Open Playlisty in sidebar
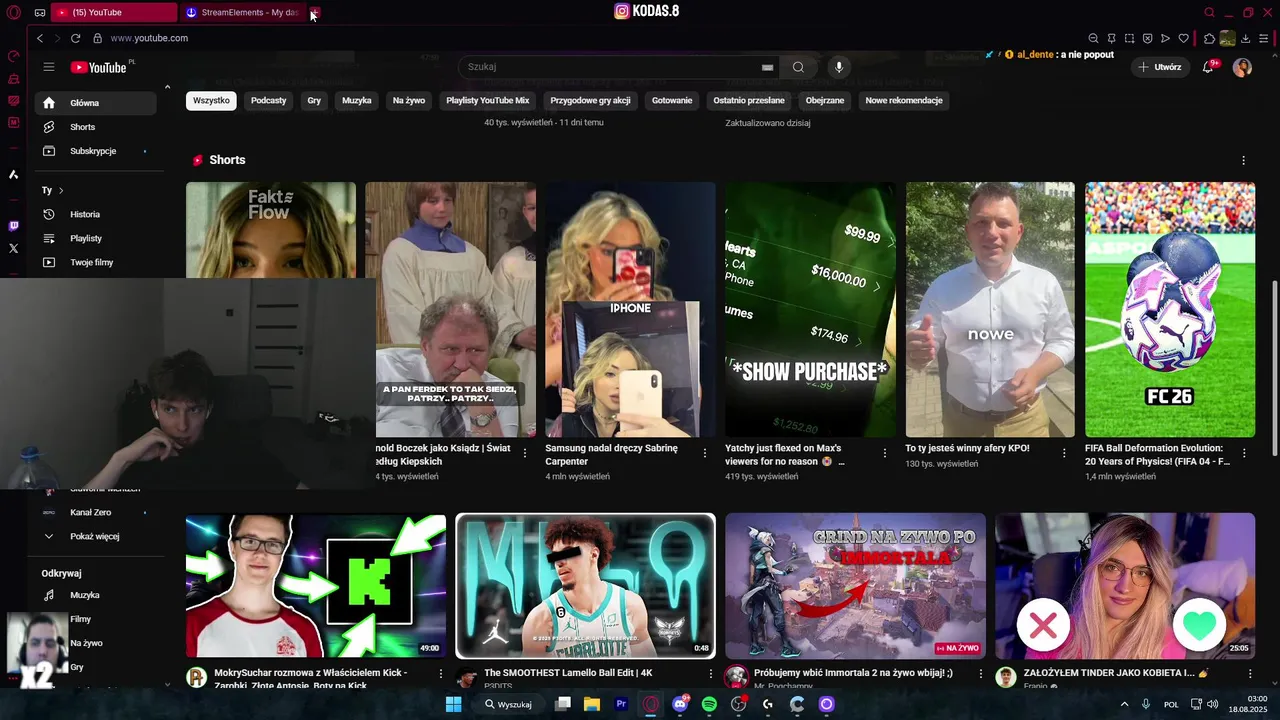The width and height of the screenshot is (1280, 720). [96, 238]
